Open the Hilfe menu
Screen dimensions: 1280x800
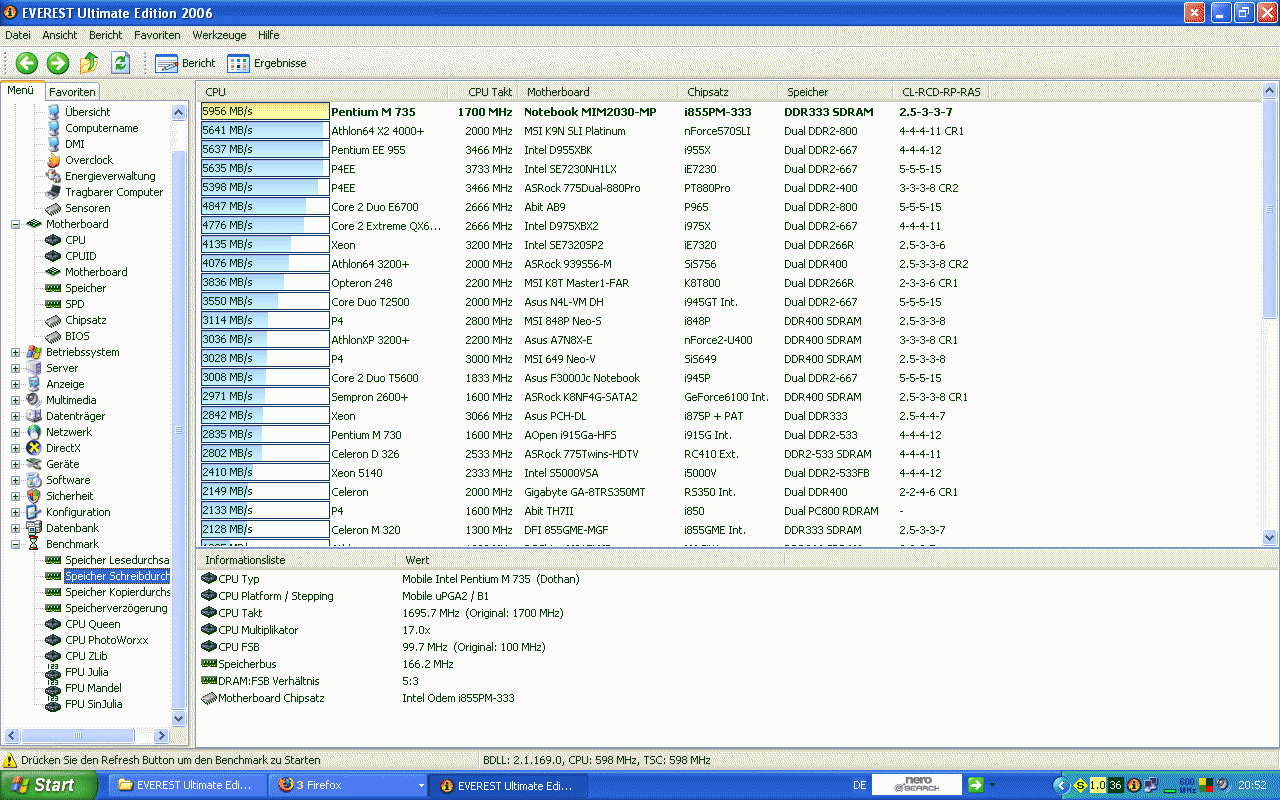(269, 35)
